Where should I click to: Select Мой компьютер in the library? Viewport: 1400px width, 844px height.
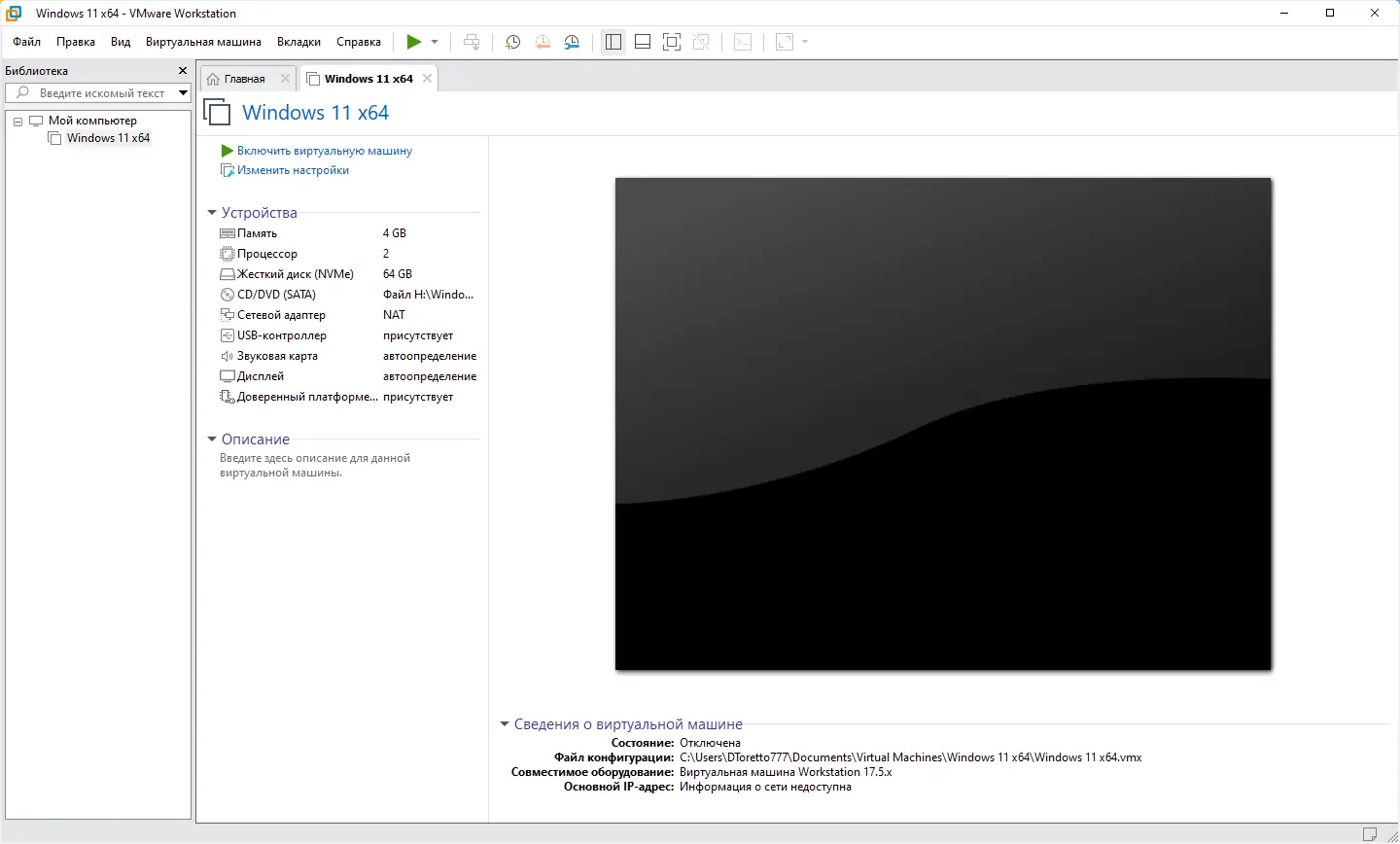point(92,121)
